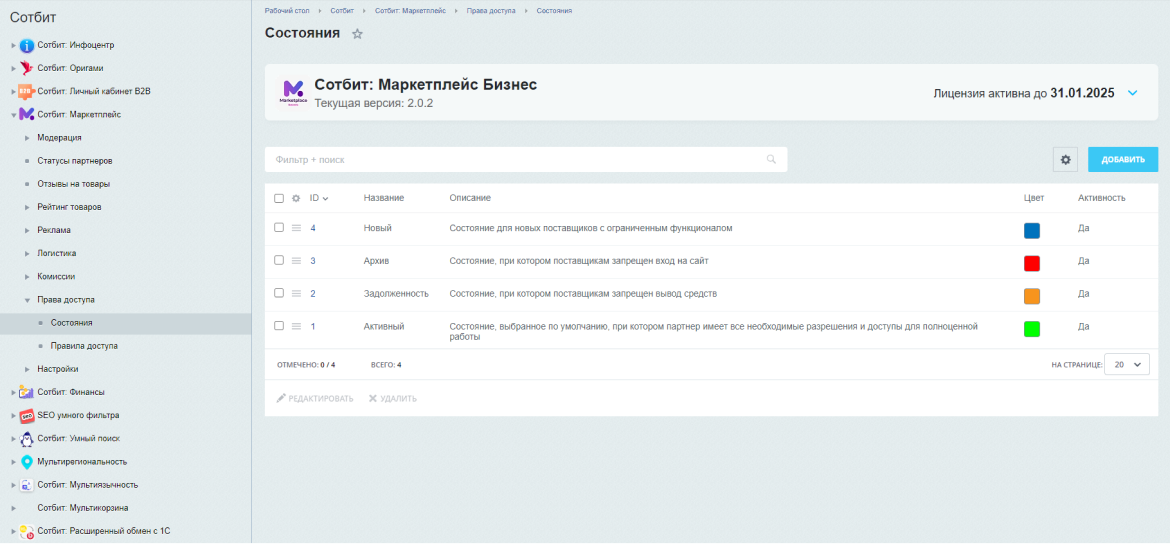Go to Рабочий стол breadcrumb
Viewport: 1170px width, 544px height.
tap(287, 10)
